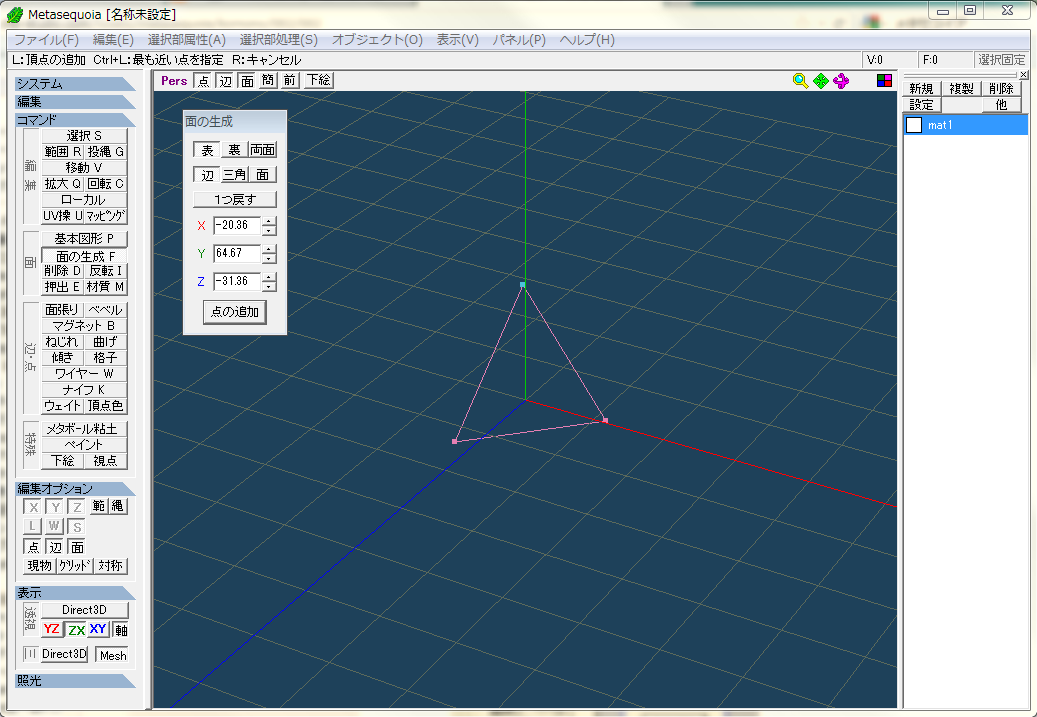Image resolution: width=1037 pixels, height=717 pixels.
Task: Select the 移動 V move command
Action: click(x=84, y=167)
